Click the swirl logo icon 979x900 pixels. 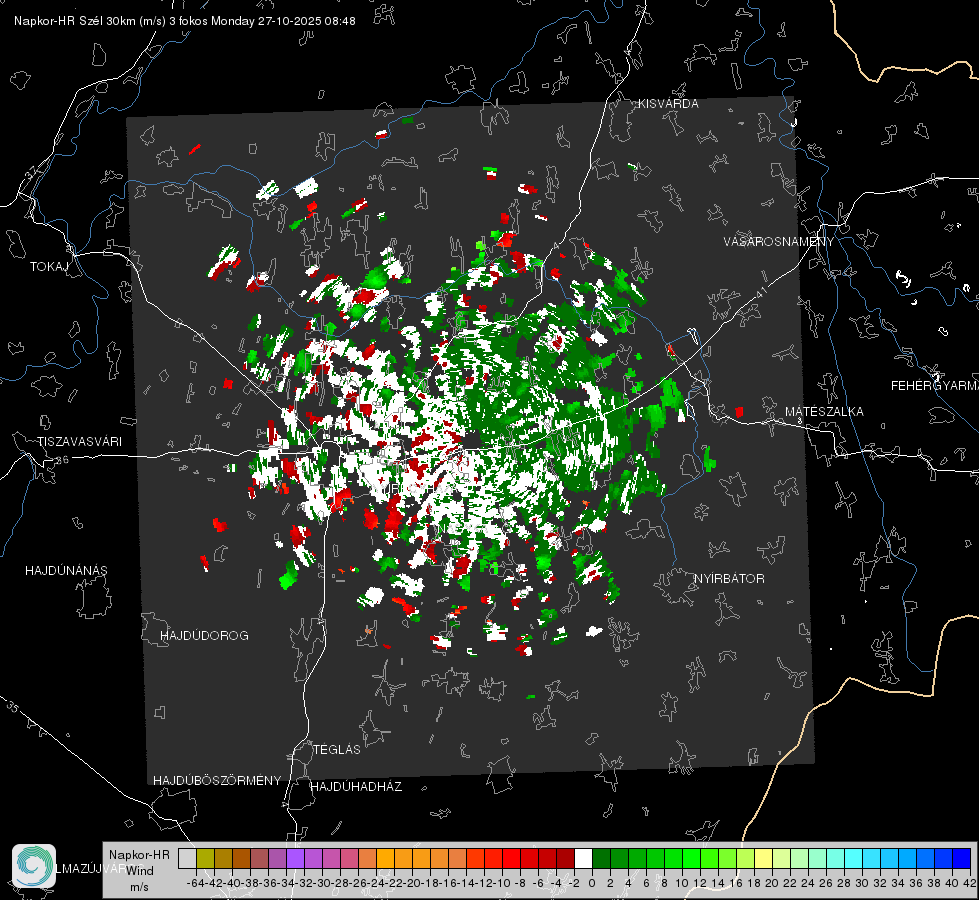point(34,866)
